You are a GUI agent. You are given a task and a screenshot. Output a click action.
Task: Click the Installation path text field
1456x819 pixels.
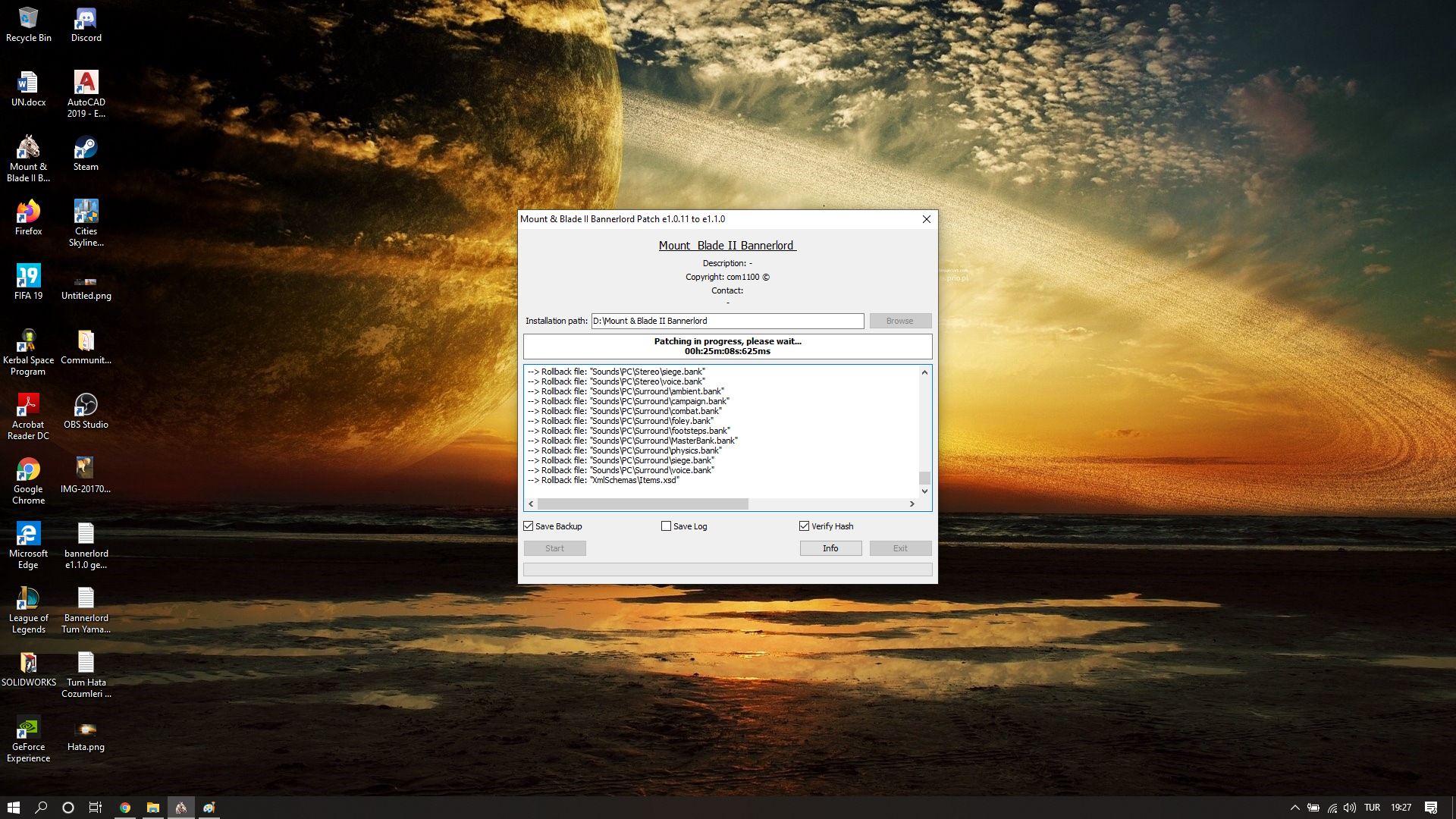[727, 321]
